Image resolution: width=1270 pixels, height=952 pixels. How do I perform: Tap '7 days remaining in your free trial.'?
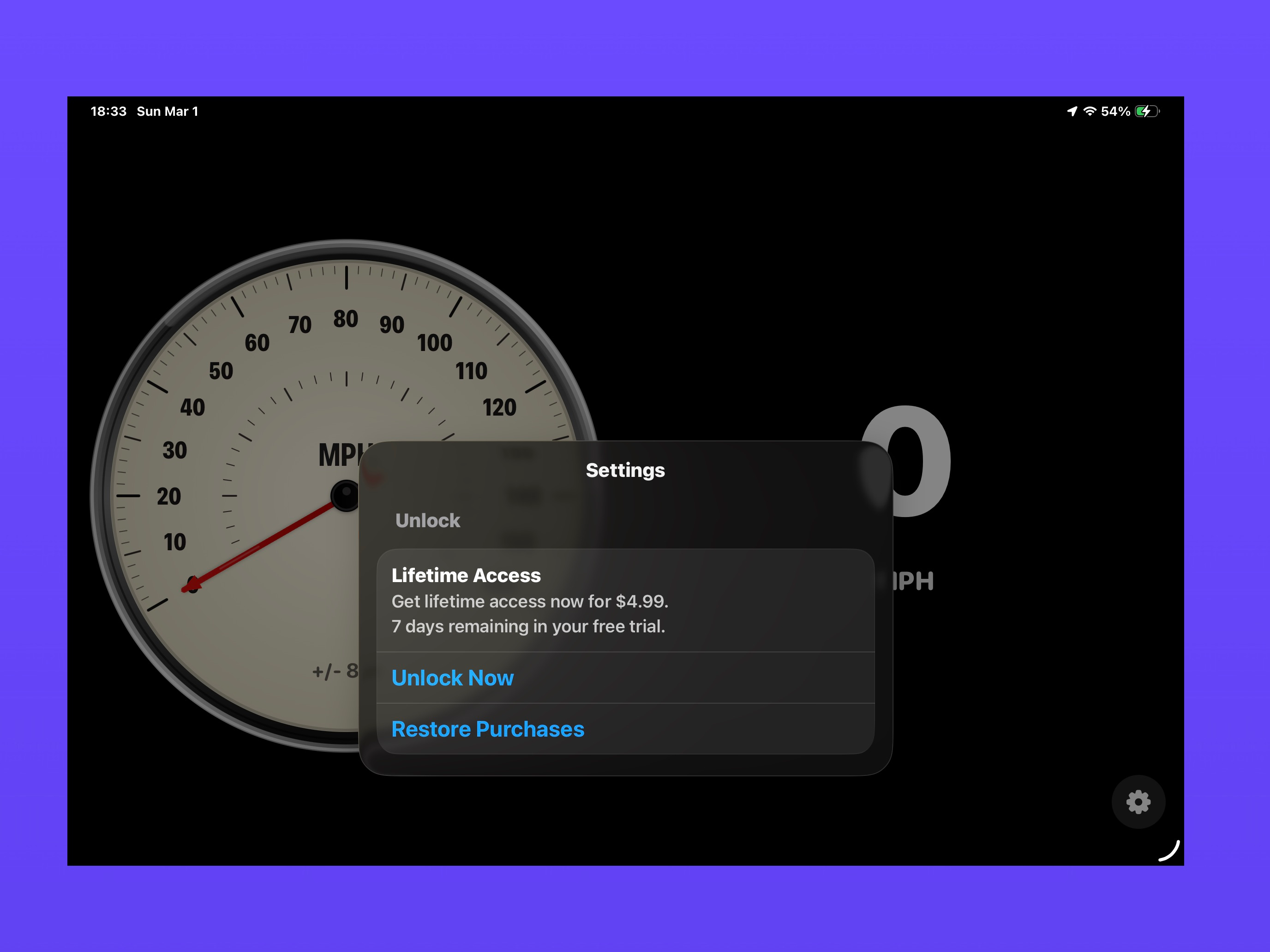coord(528,626)
